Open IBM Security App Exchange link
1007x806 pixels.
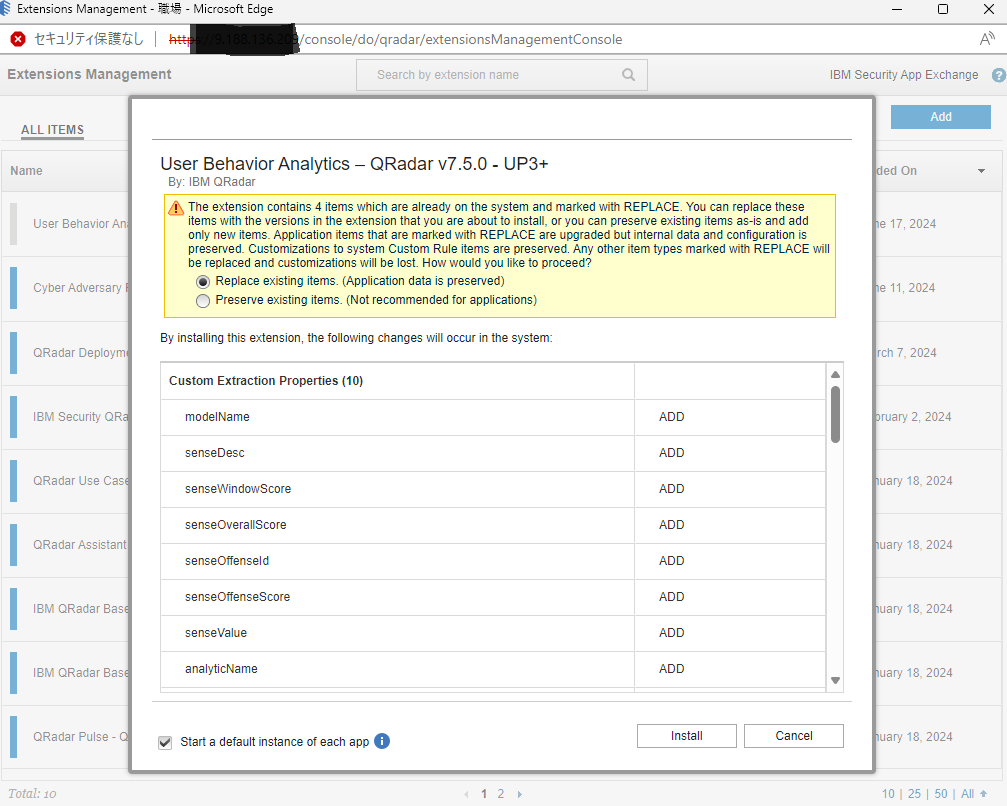[904, 74]
